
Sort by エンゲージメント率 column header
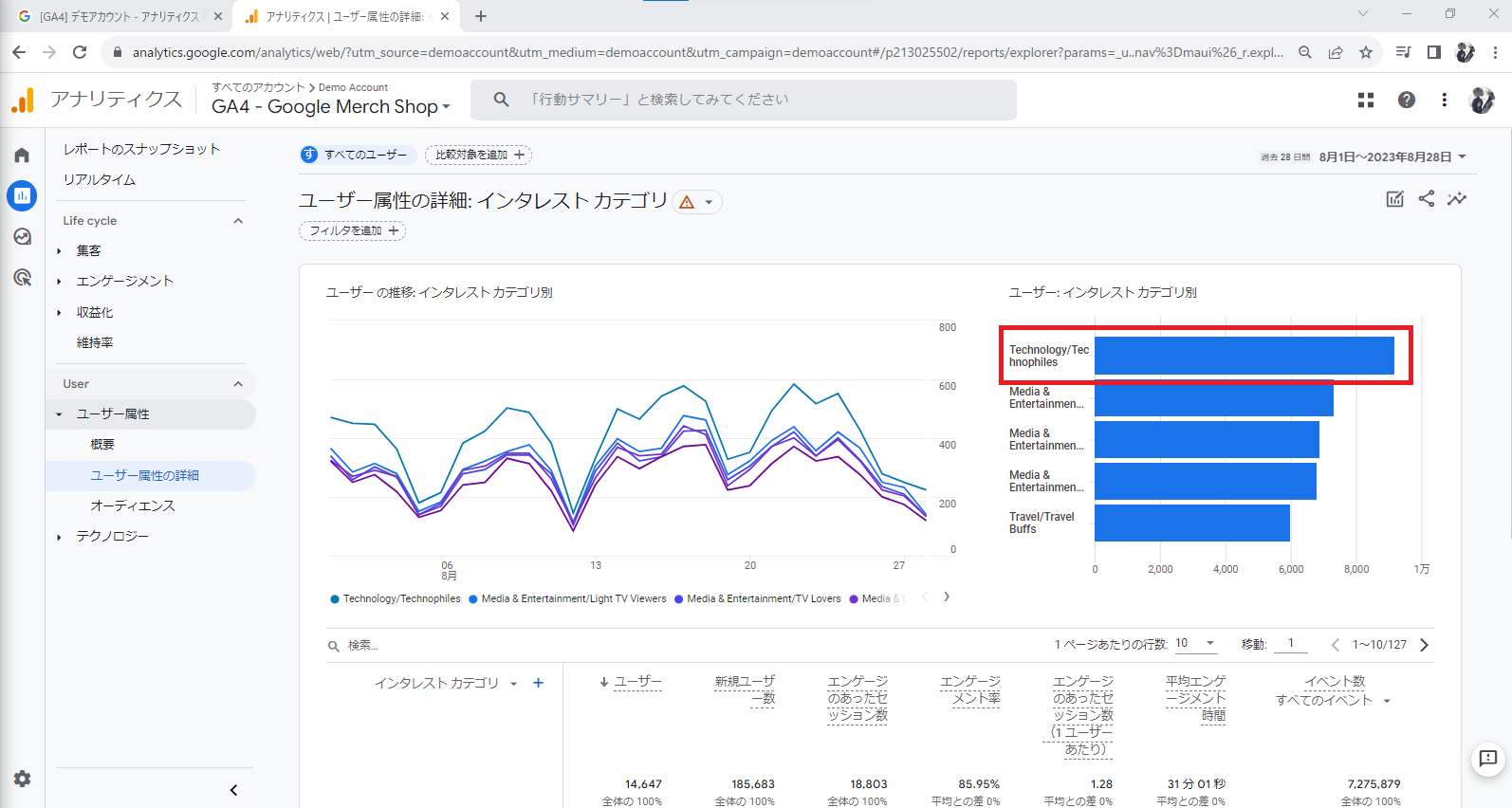(x=969, y=689)
